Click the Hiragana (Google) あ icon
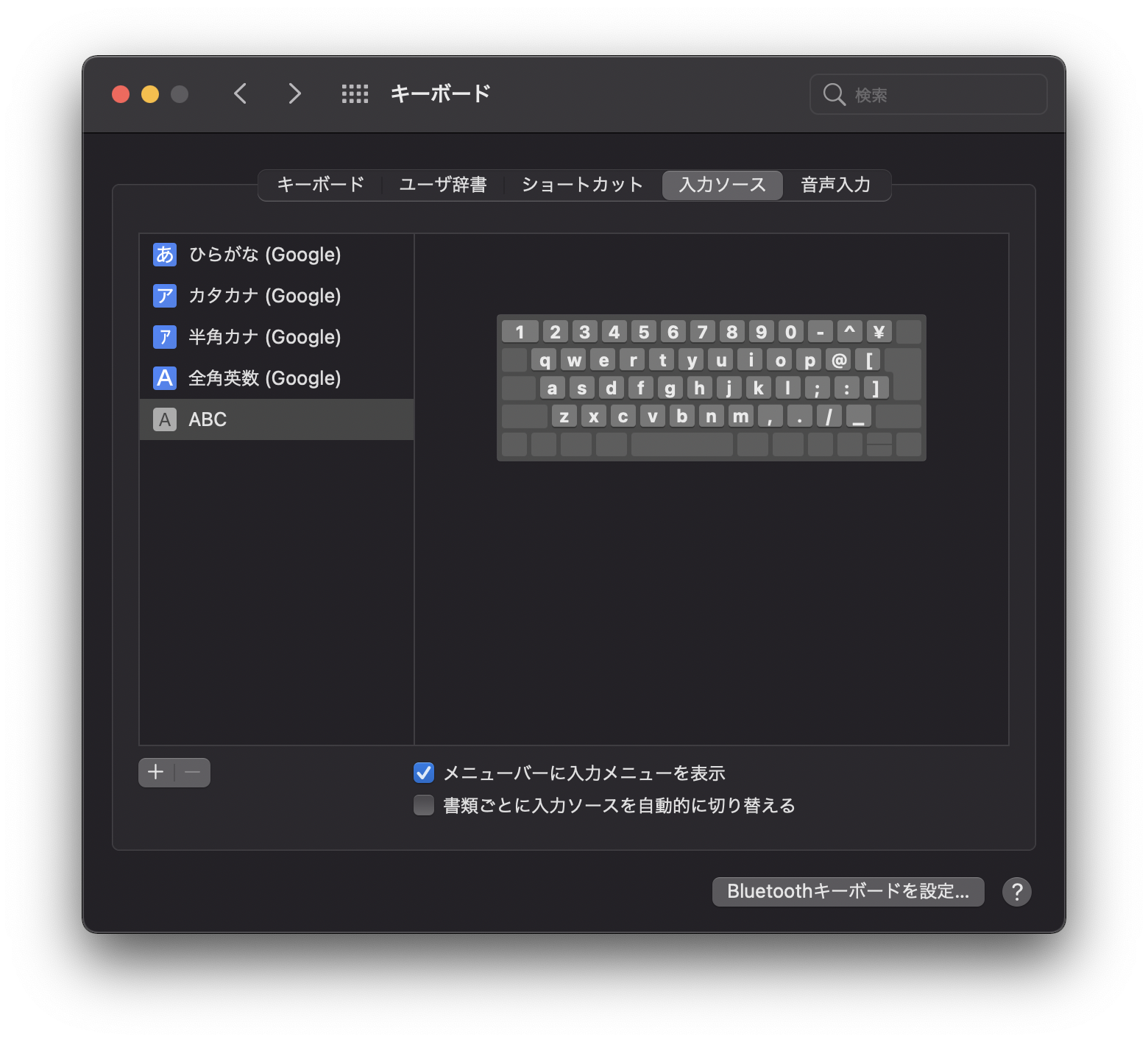Image resolution: width=1148 pixels, height=1042 pixels. tap(164, 255)
